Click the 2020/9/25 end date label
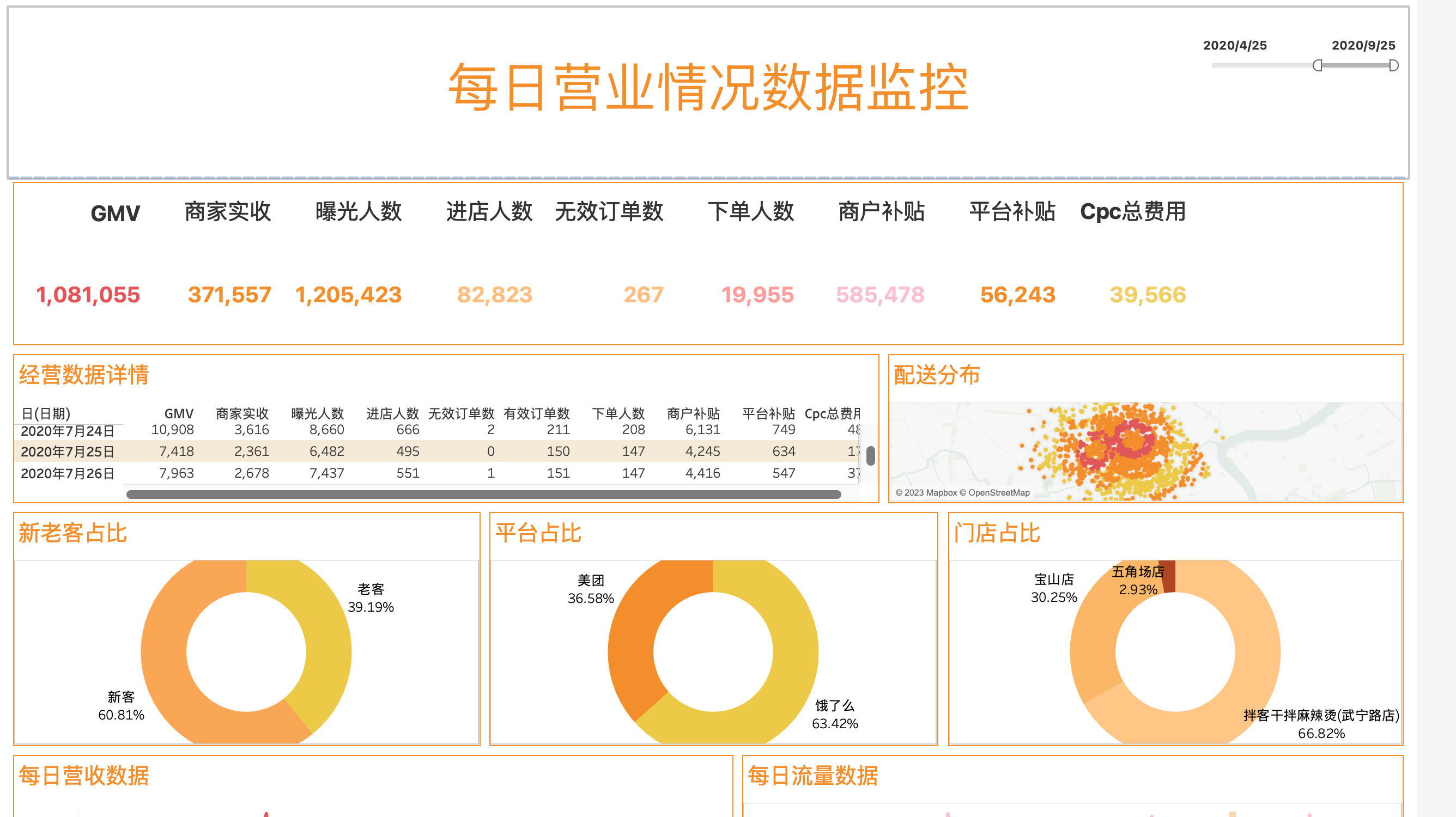 pos(1363,45)
